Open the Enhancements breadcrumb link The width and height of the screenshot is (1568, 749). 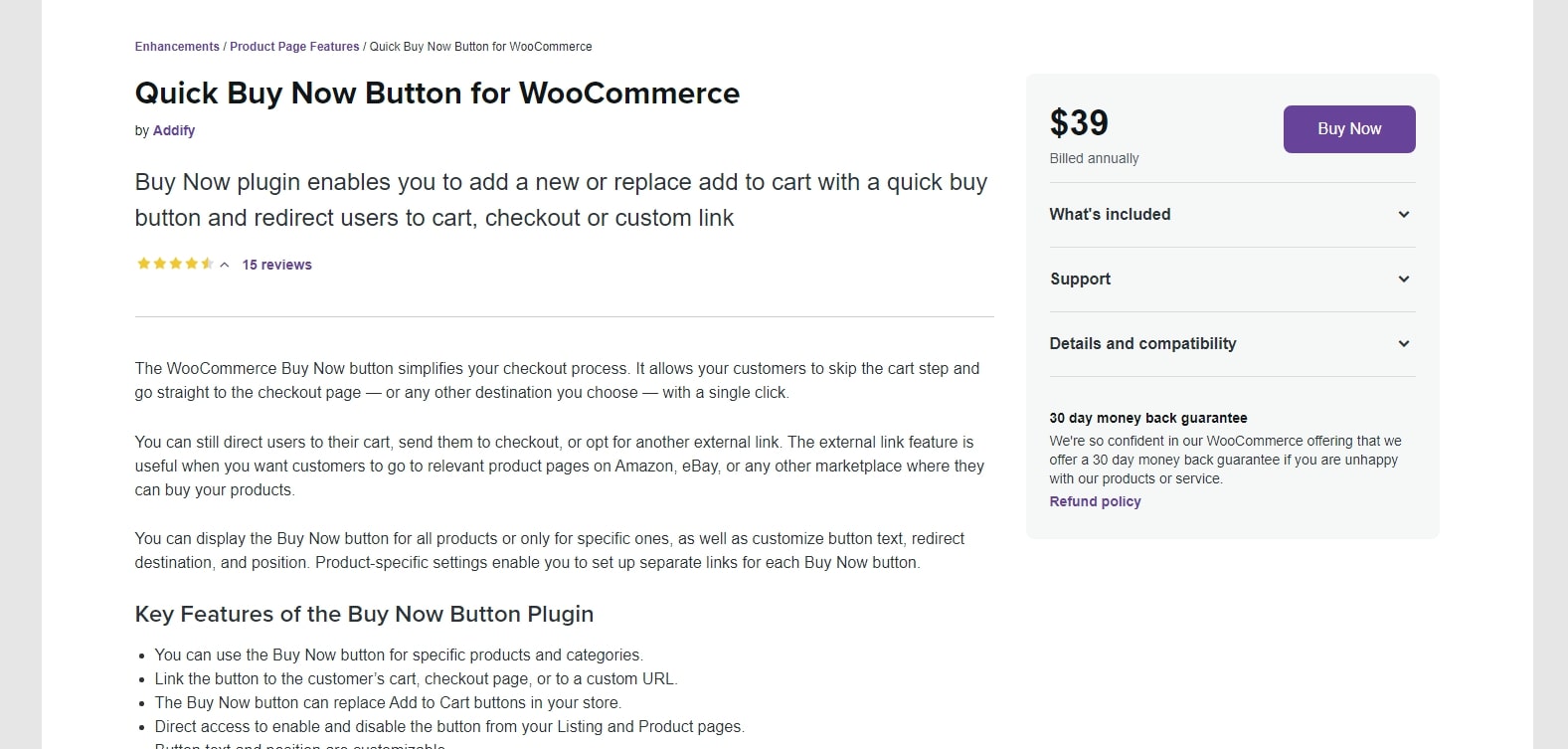[x=177, y=47]
